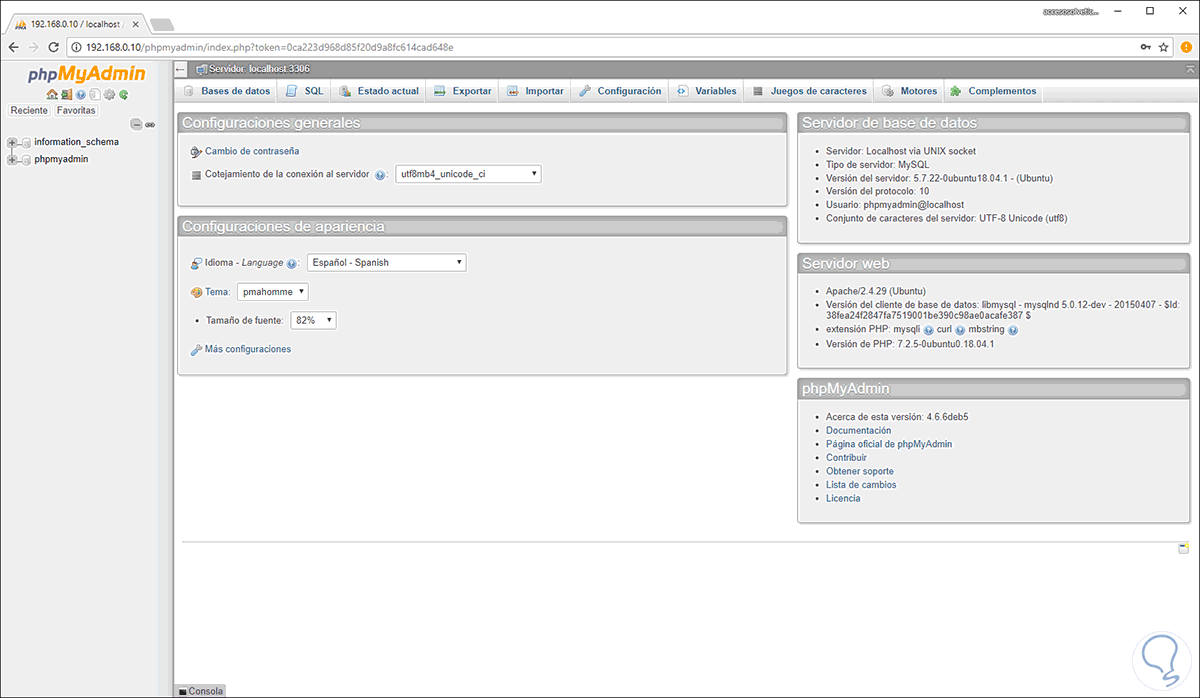Click the Cambio de contraseña link
The height and width of the screenshot is (698, 1200).
tap(252, 152)
